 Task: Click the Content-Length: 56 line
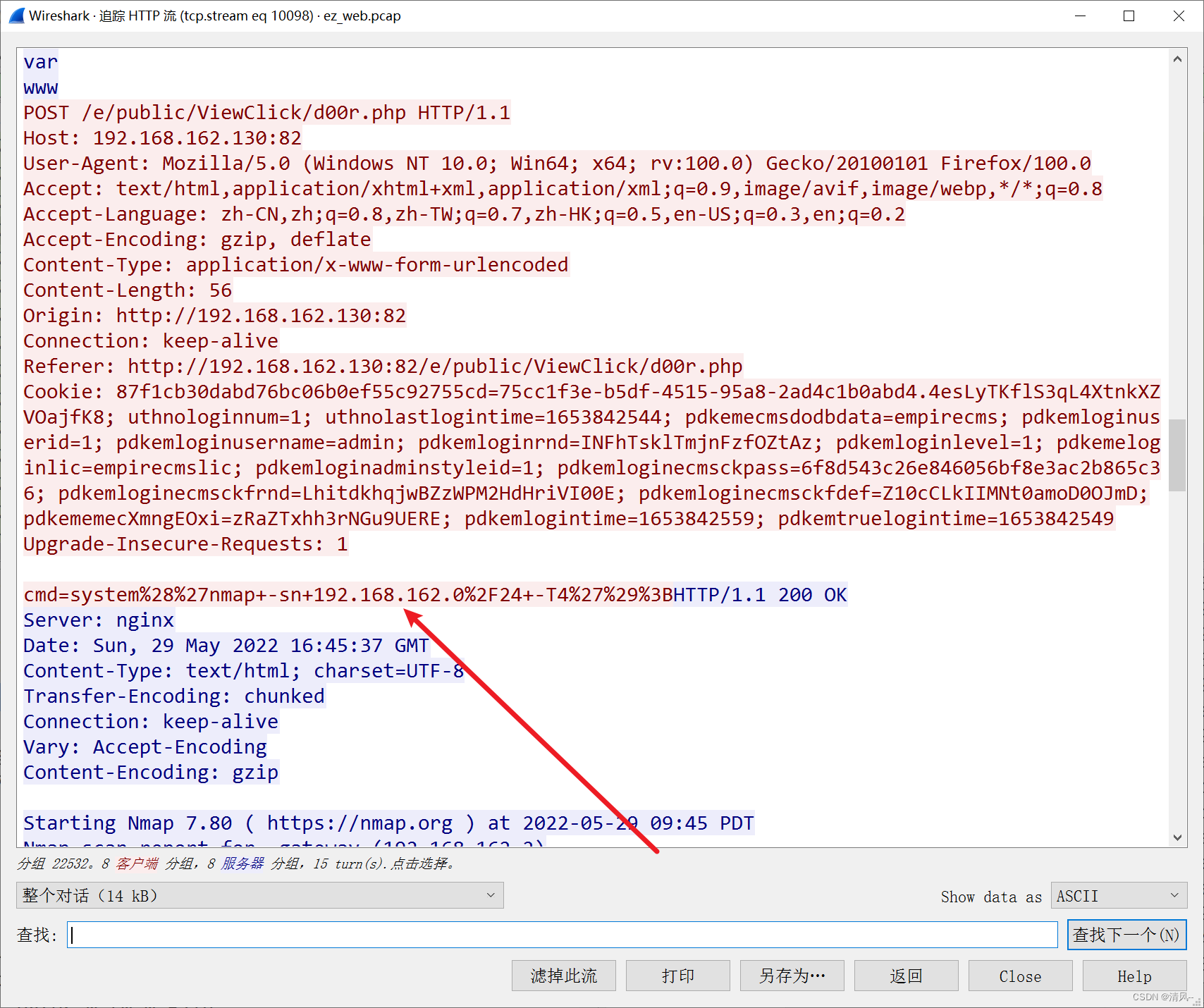[128, 290]
